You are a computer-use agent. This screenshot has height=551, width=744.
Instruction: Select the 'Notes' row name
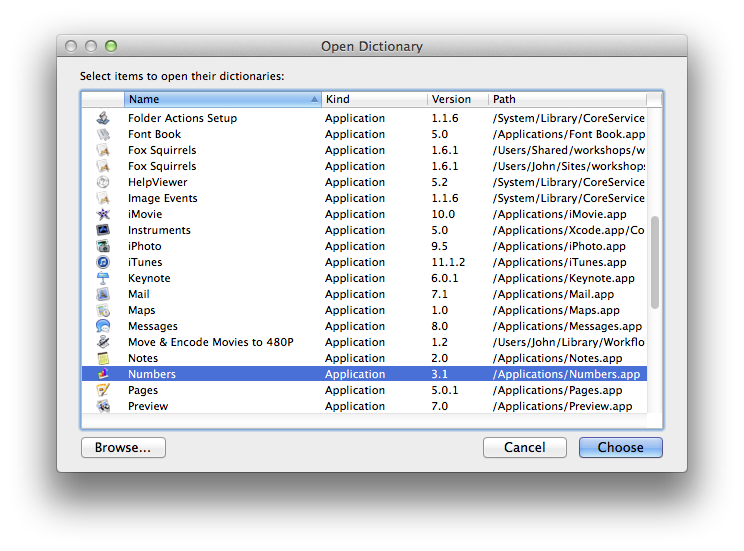(x=143, y=358)
